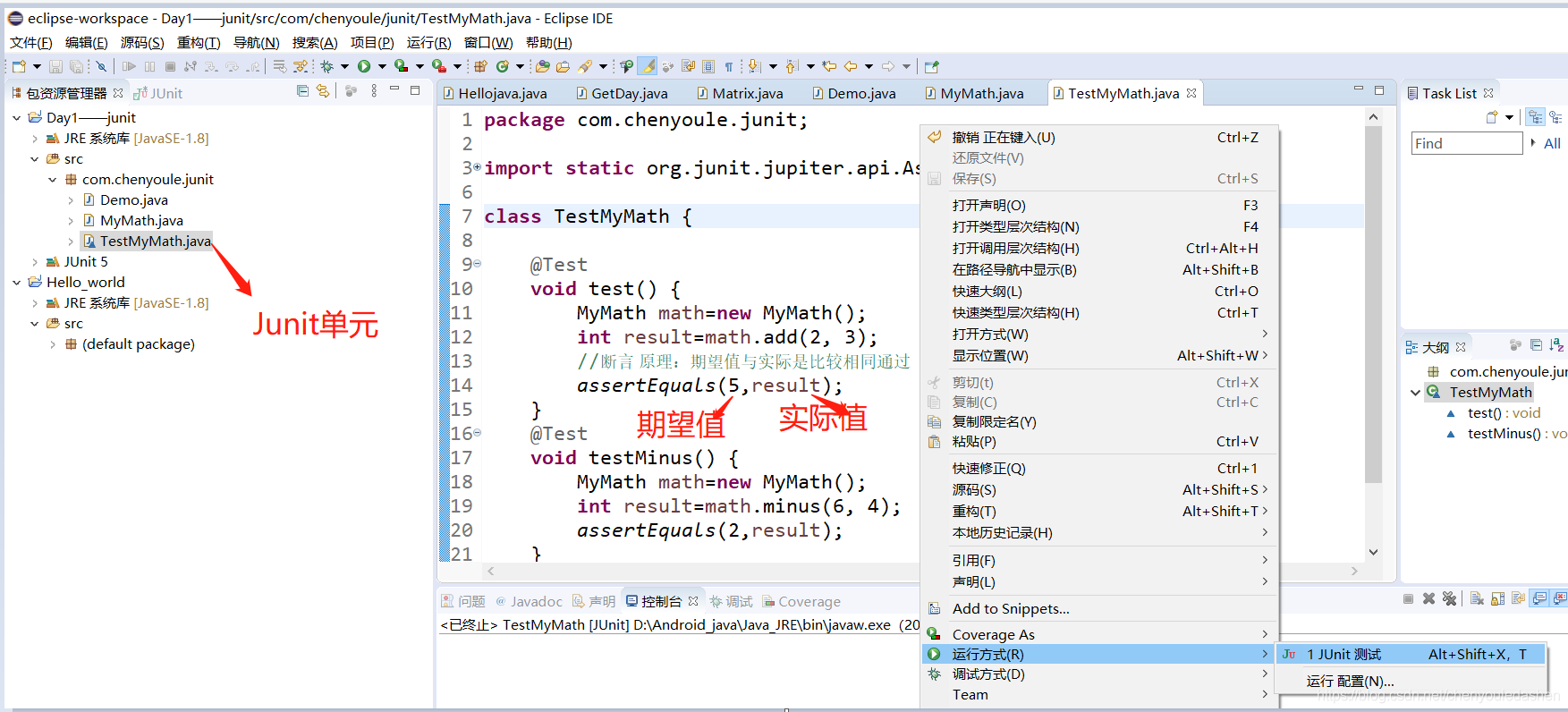Click the Next Annotation arrow icon
The height and width of the screenshot is (712, 1568).
coord(754,66)
